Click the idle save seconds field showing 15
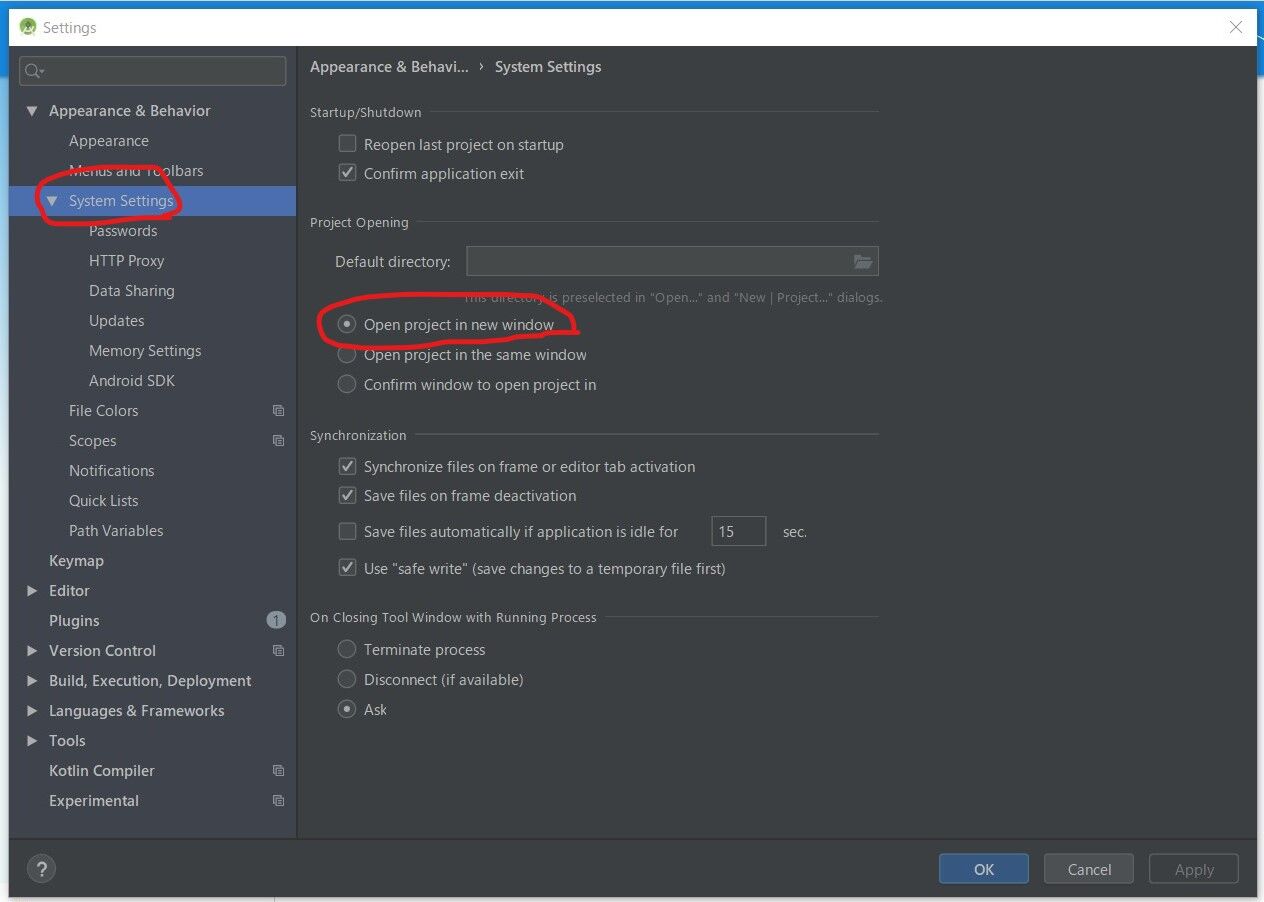Image resolution: width=1264 pixels, height=902 pixels. click(x=737, y=531)
